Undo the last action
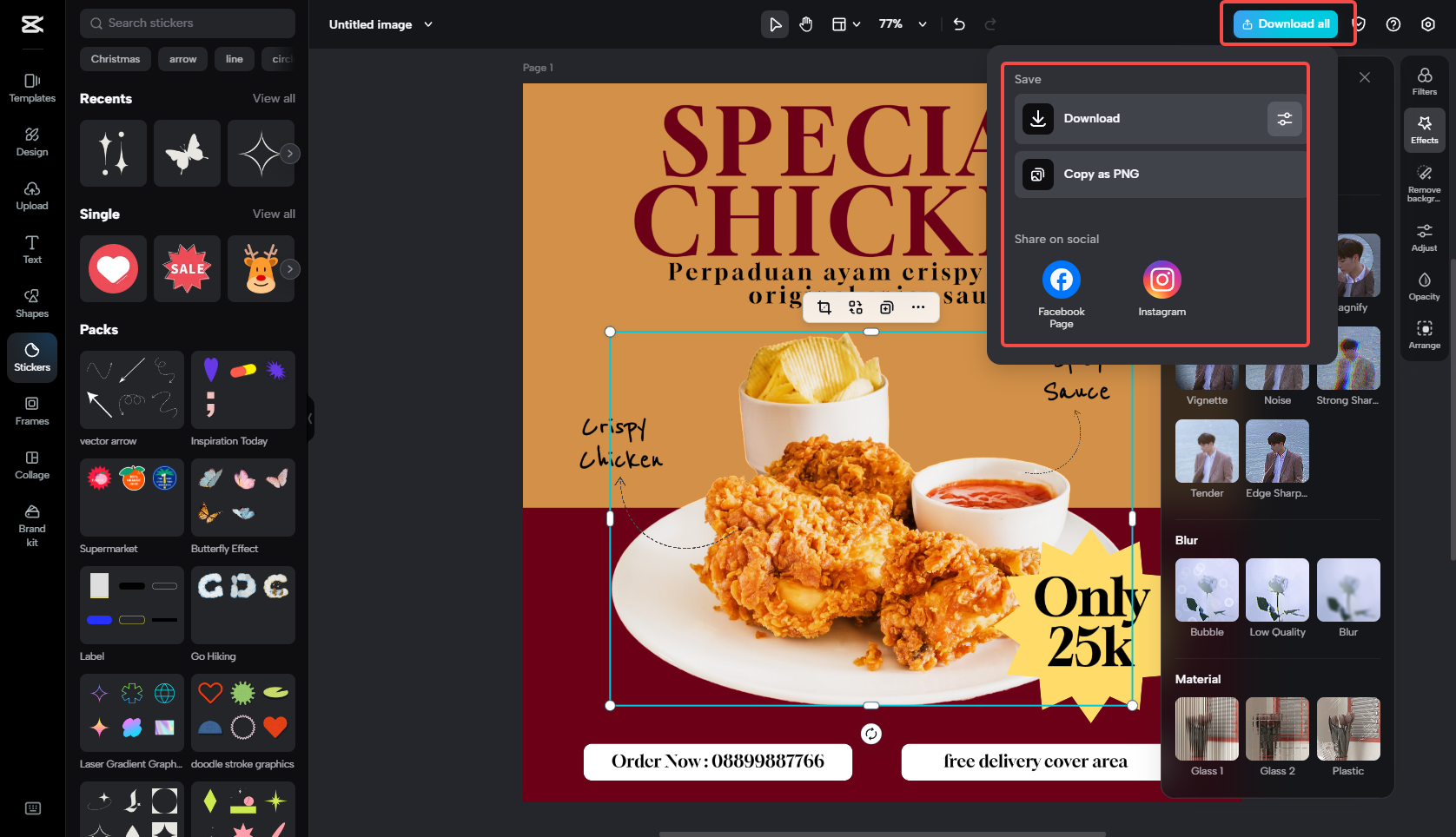The image size is (1456, 837). (959, 24)
